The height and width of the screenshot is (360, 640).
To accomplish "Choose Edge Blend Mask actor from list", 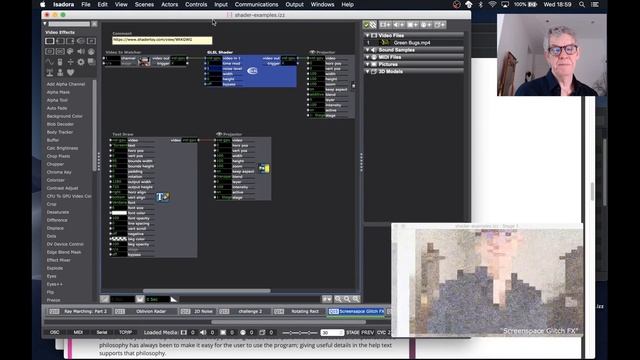I will [64, 252].
